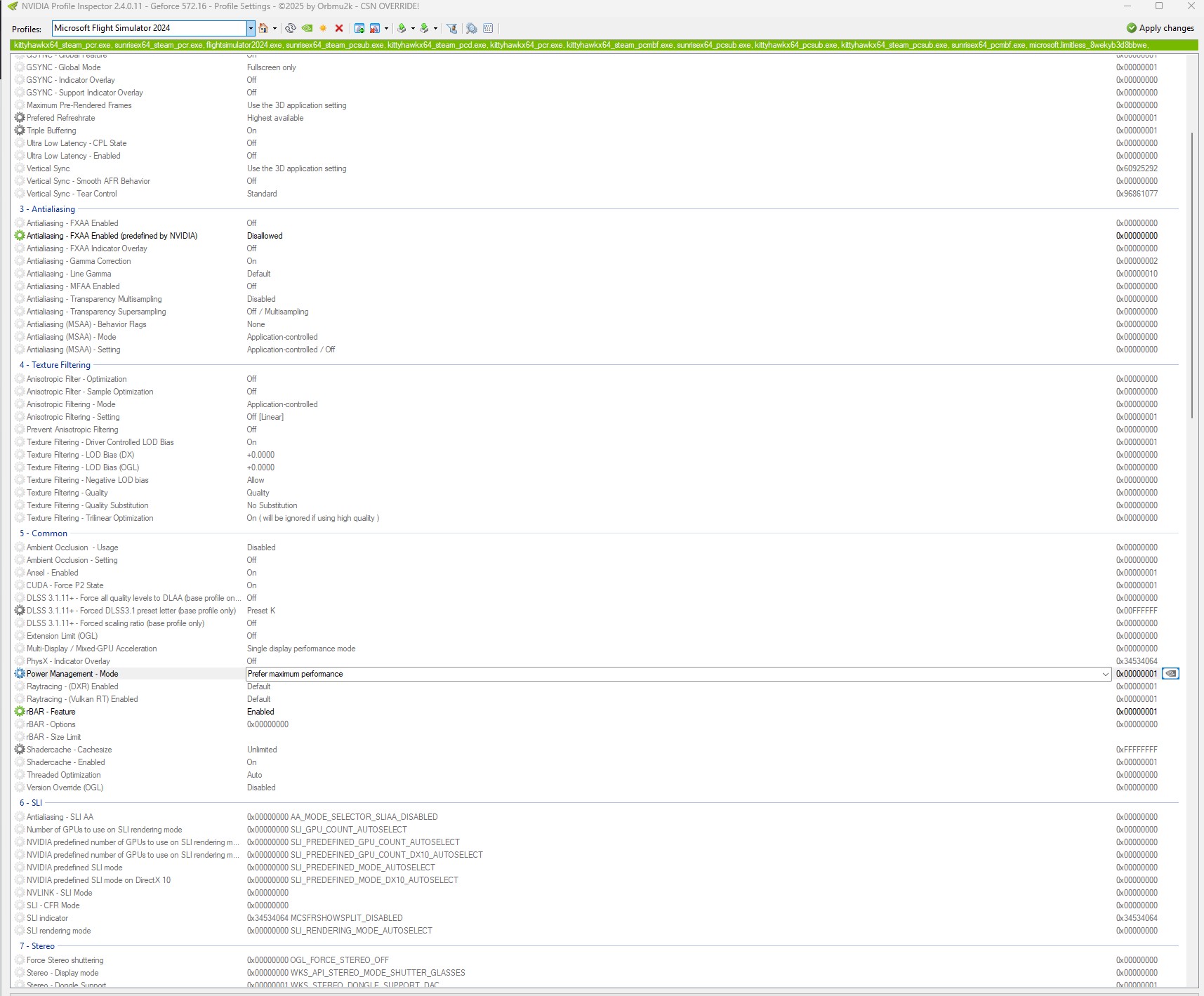Click the NVIDIA Profile Inspector title bar icon
Viewport: 1204px width, 996px height.
click(12, 6)
